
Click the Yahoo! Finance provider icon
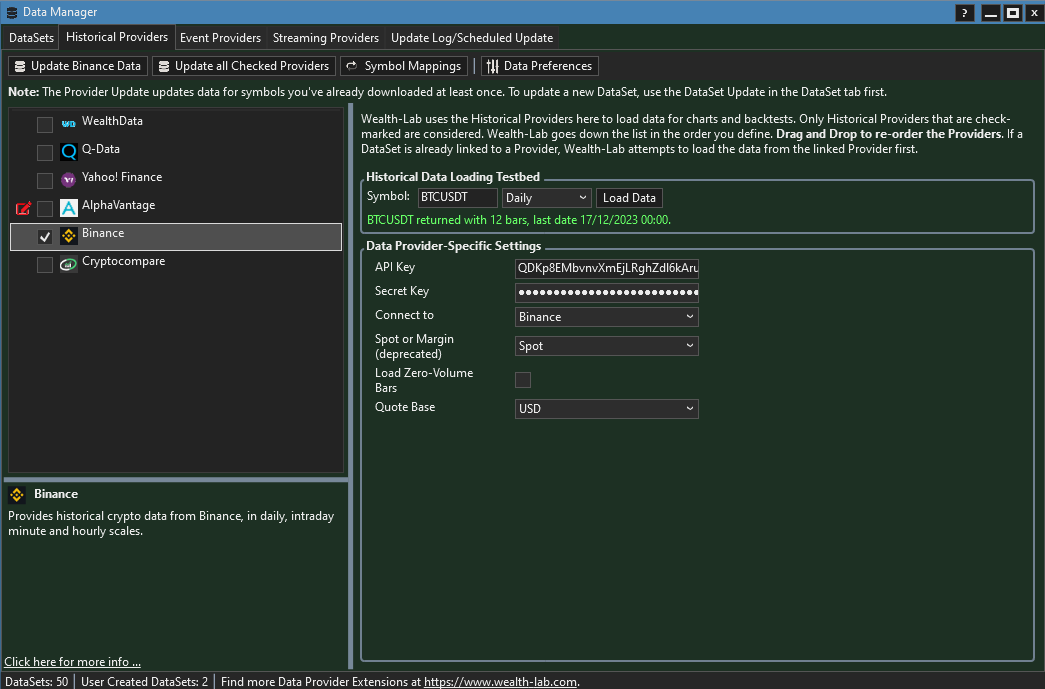tap(69, 179)
